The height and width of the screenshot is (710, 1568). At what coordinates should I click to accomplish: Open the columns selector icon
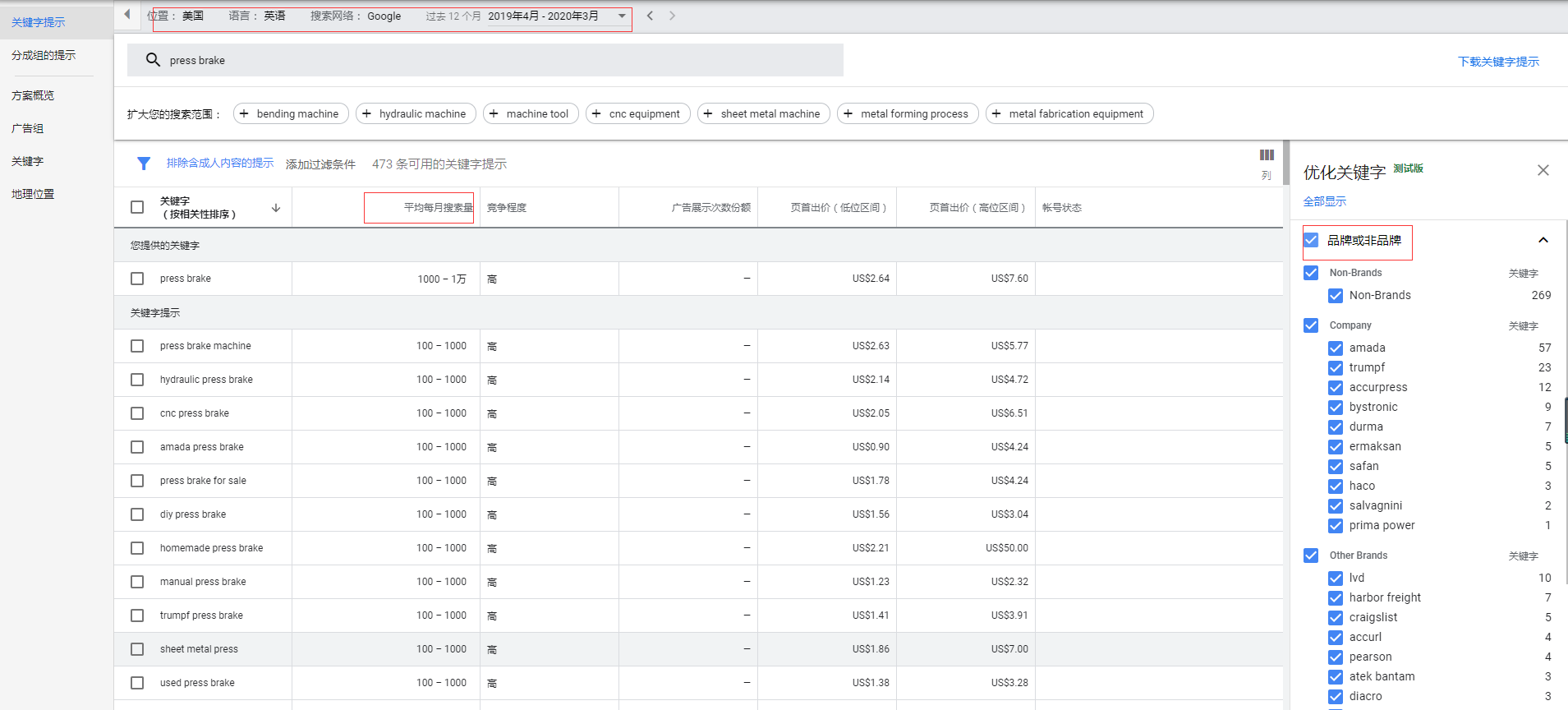(x=1267, y=156)
